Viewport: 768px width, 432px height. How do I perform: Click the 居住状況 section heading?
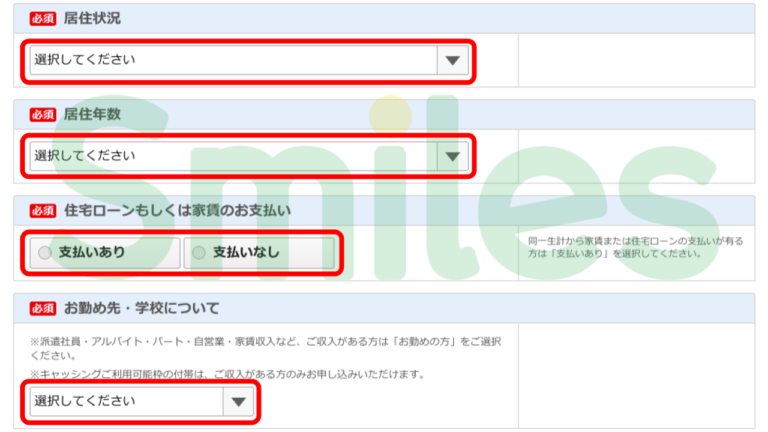(92, 19)
